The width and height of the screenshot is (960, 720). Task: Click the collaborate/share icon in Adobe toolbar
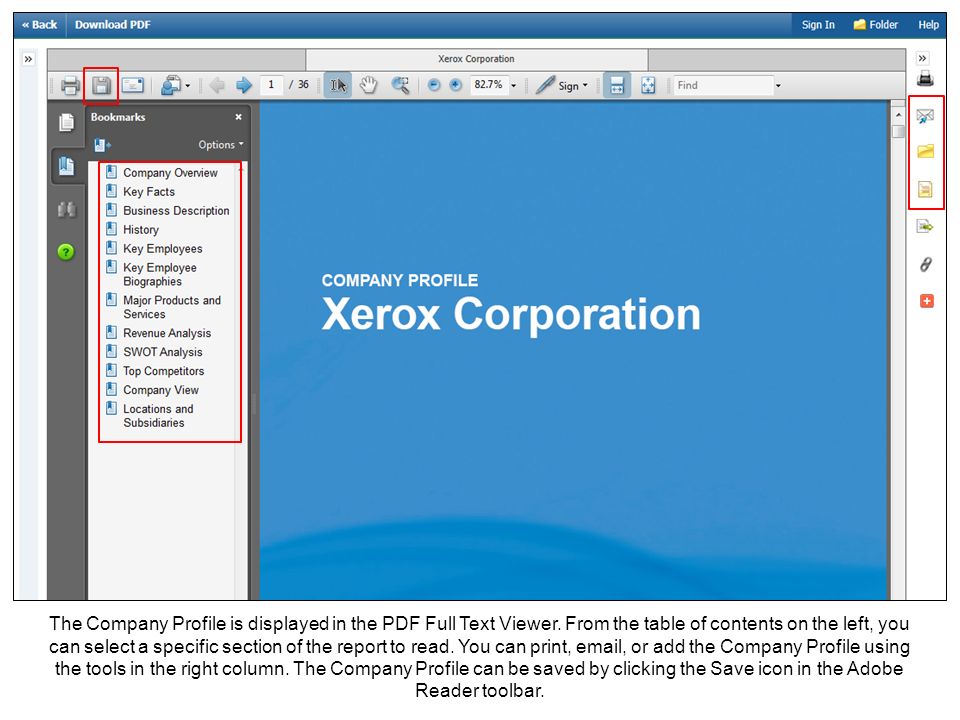point(171,85)
